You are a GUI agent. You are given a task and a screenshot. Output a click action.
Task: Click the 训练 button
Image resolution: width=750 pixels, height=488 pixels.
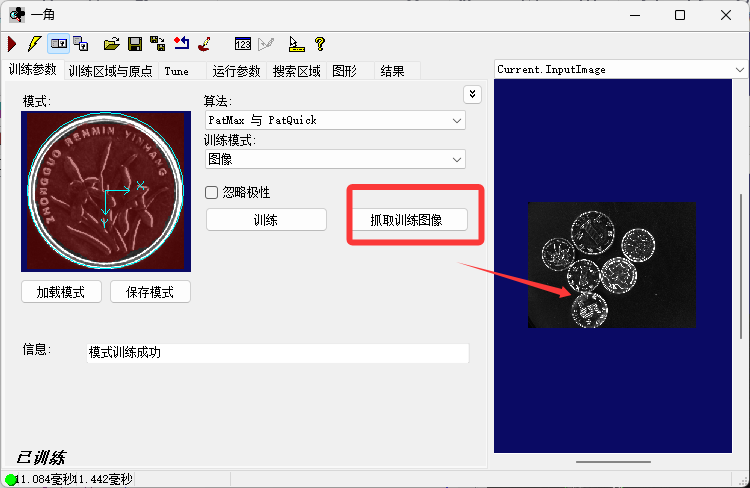266,220
